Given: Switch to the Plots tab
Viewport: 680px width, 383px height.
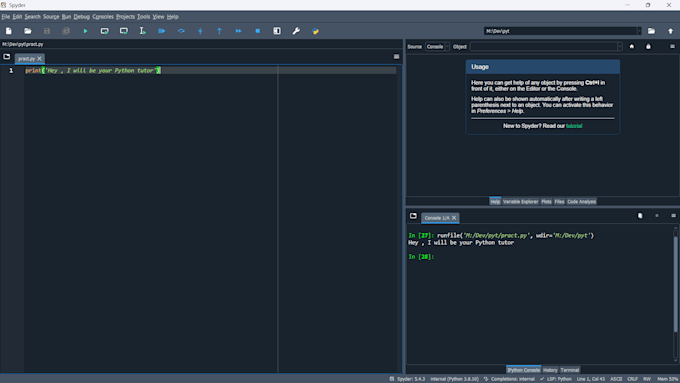Looking at the screenshot, I should (x=546, y=201).
